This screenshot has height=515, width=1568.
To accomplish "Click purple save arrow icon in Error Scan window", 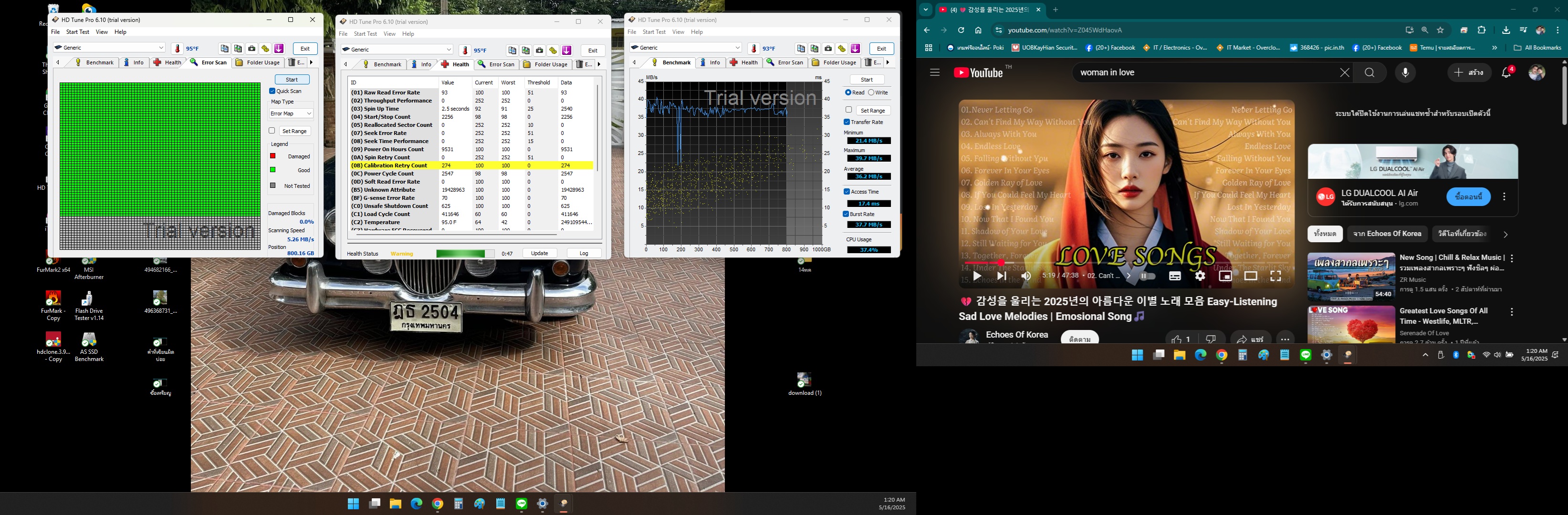I will point(279,49).
